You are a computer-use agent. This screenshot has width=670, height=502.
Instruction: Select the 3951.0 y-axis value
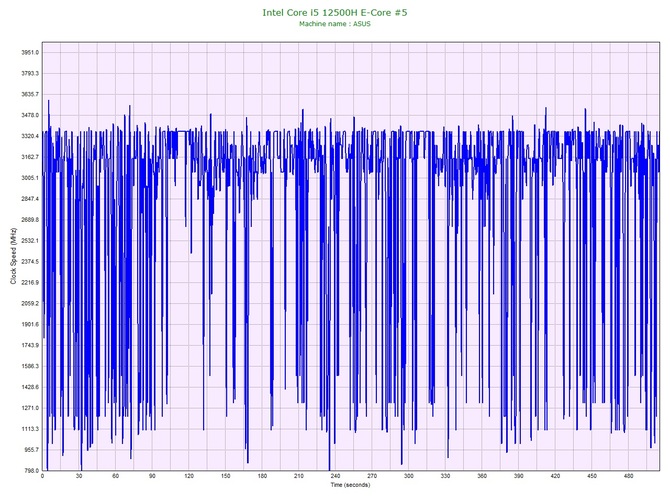30,53
